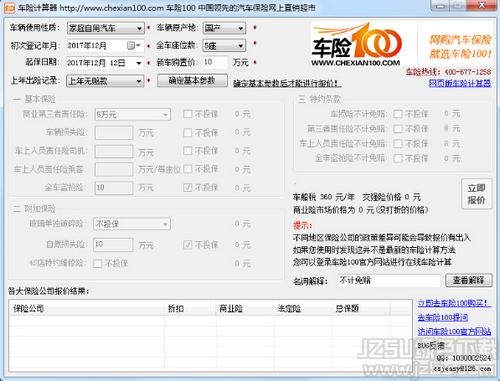Click the 查看解释 button
This screenshot has height=381, width=500.
tap(469, 280)
